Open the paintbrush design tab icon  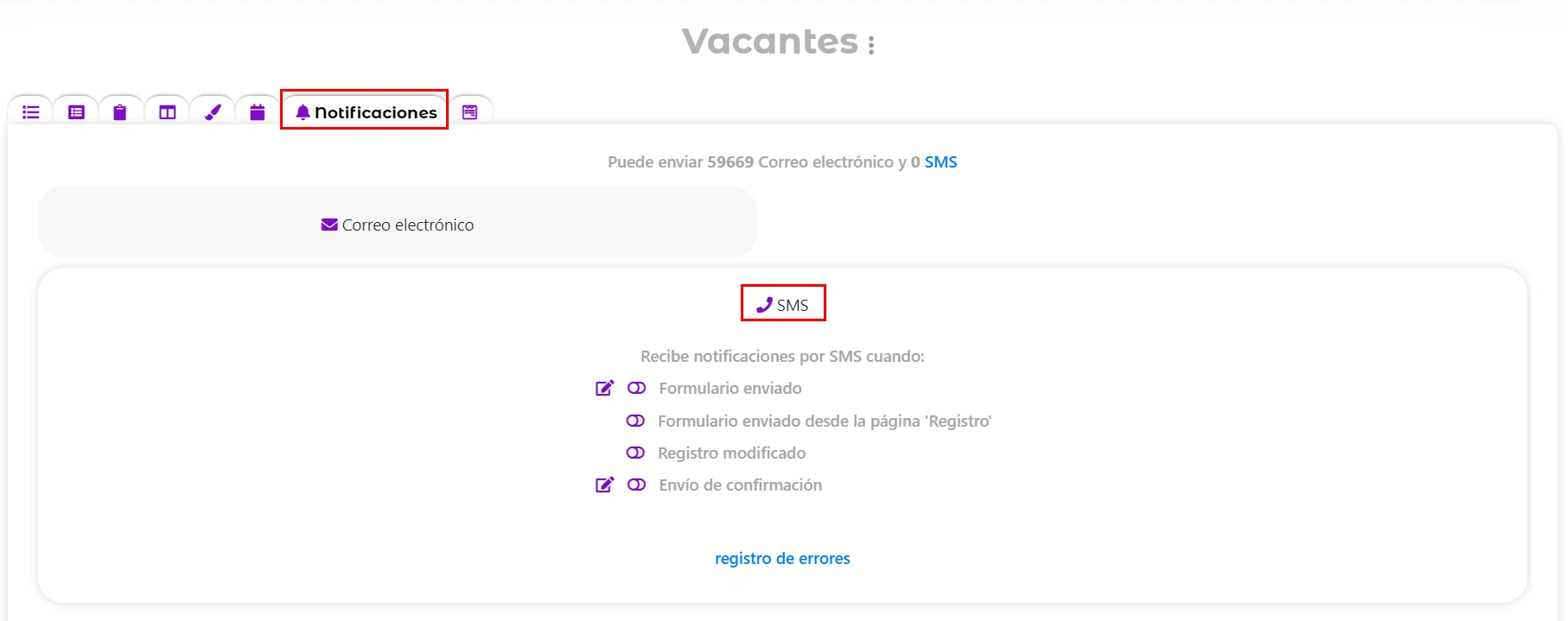click(x=213, y=112)
